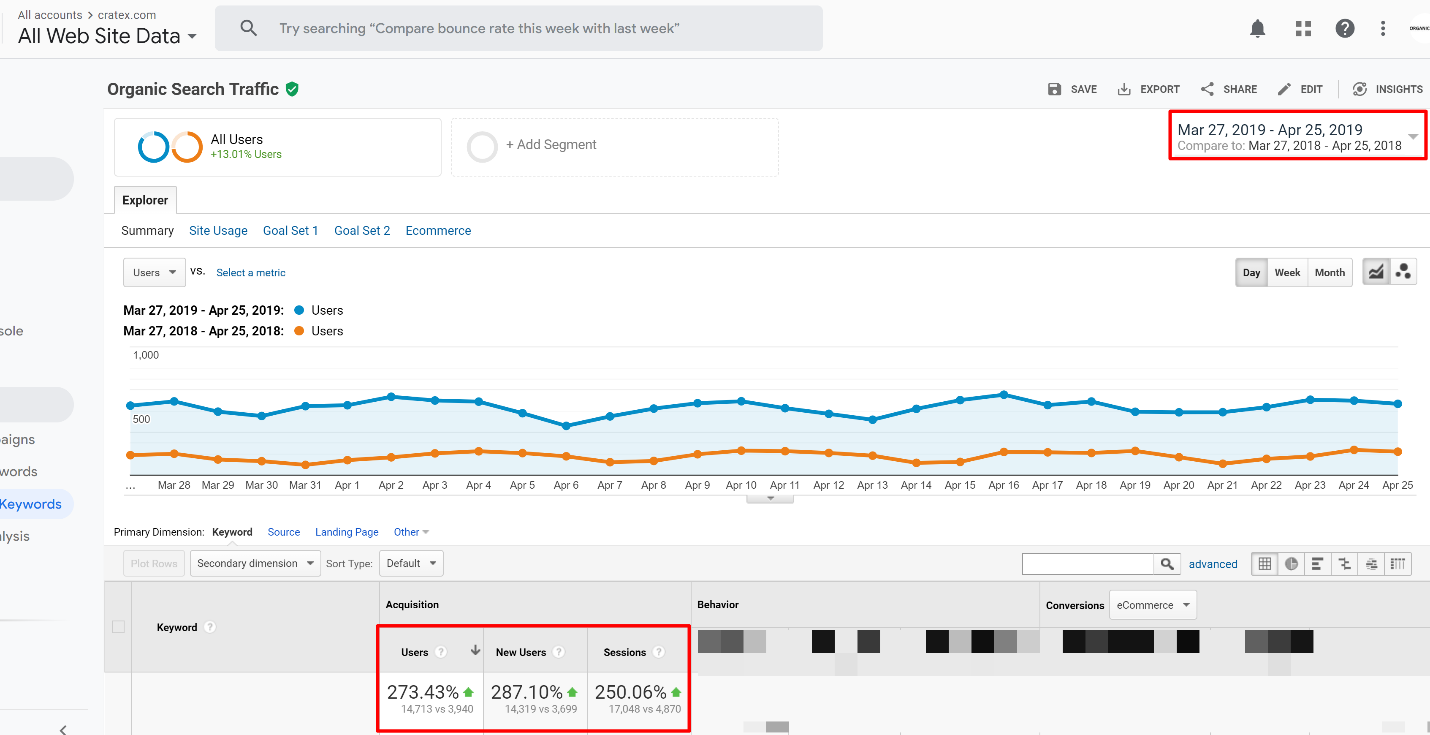Click the advanced filter link
1430x735 pixels.
pyautogui.click(x=1213, y=564)
